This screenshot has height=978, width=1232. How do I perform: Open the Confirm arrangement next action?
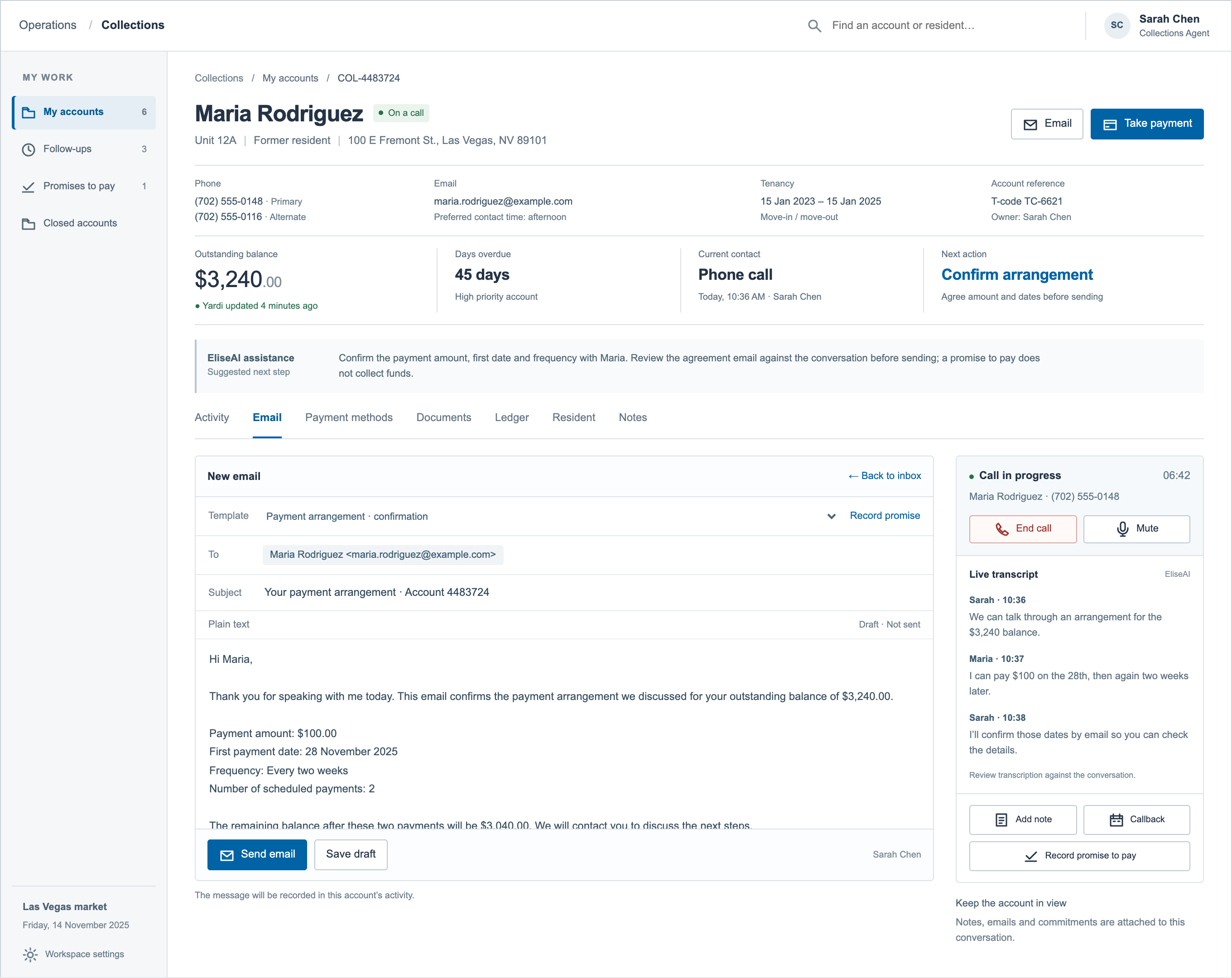point(1016,275)
